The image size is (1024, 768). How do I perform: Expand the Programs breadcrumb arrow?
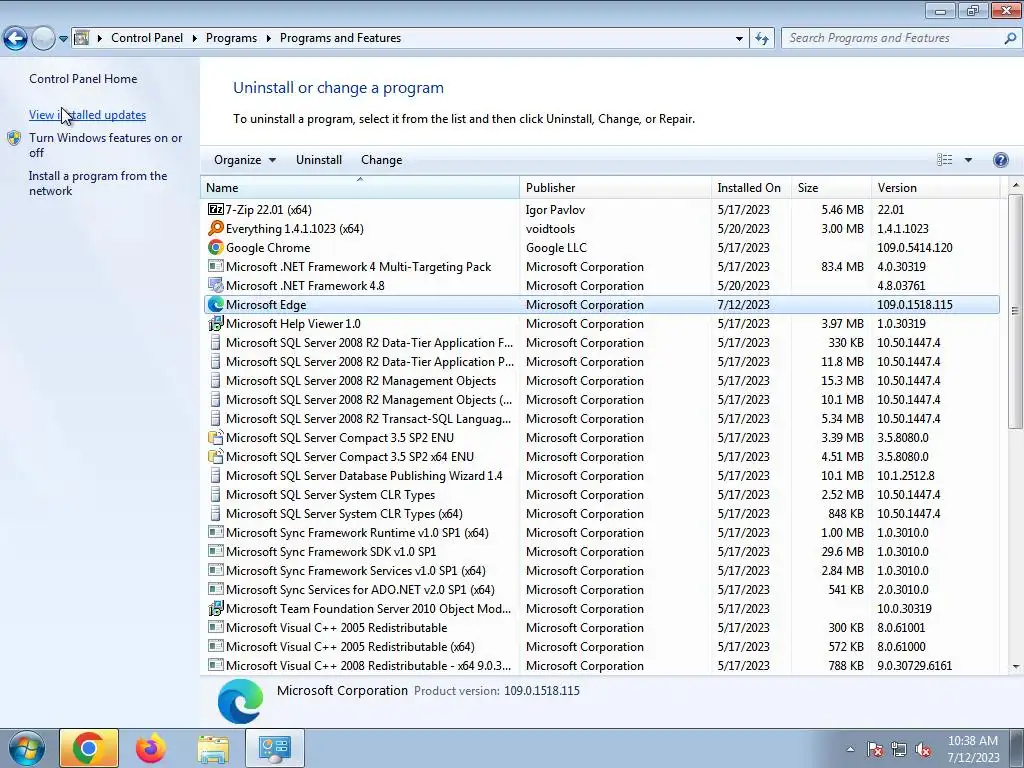268,38
